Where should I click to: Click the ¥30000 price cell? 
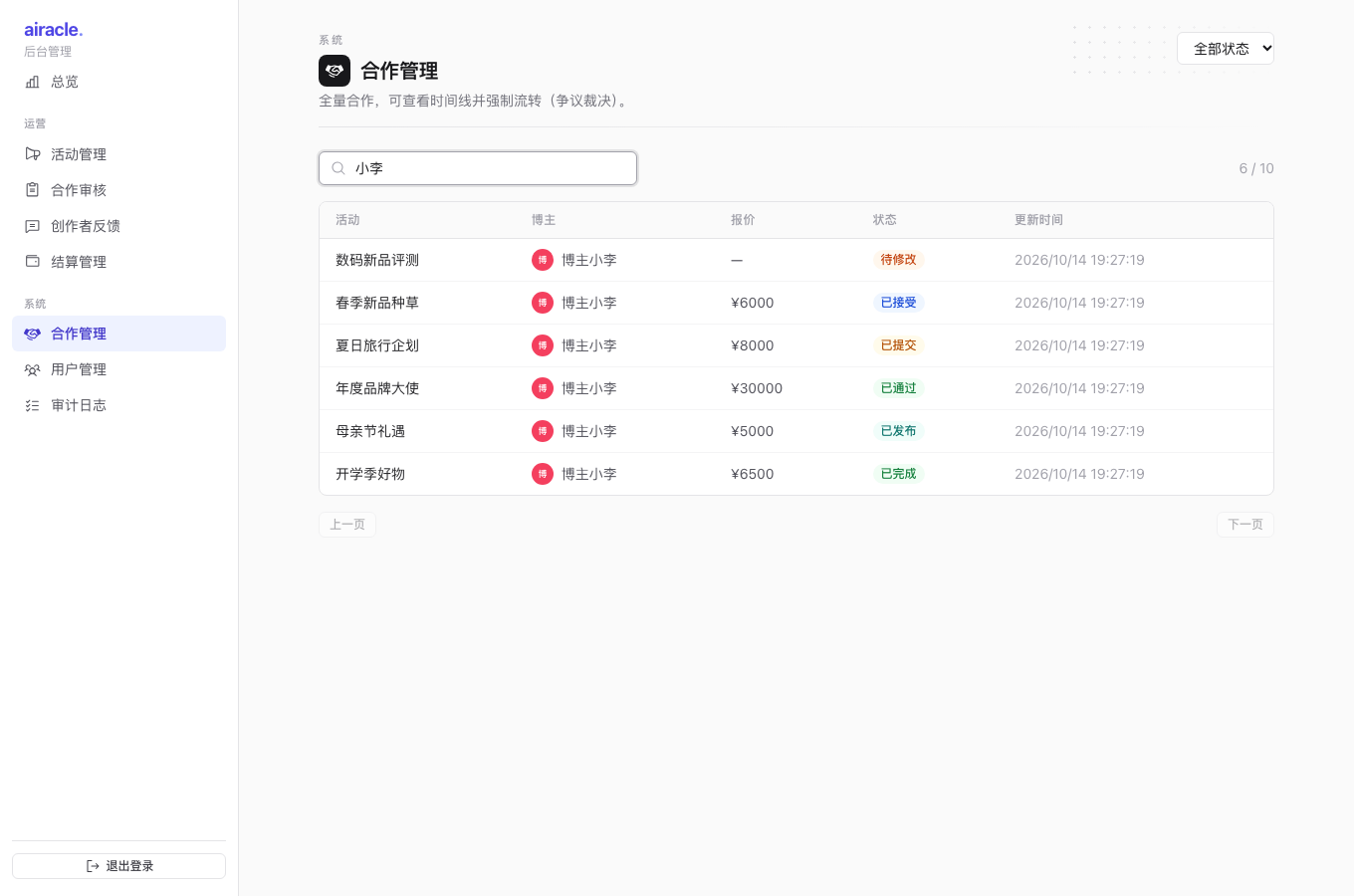757,388
